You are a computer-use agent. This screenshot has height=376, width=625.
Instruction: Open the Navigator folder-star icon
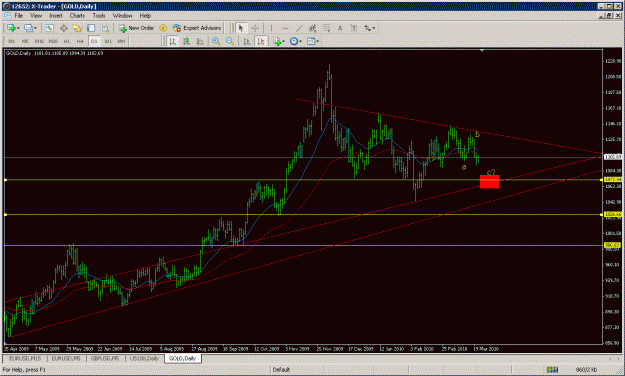77,28
